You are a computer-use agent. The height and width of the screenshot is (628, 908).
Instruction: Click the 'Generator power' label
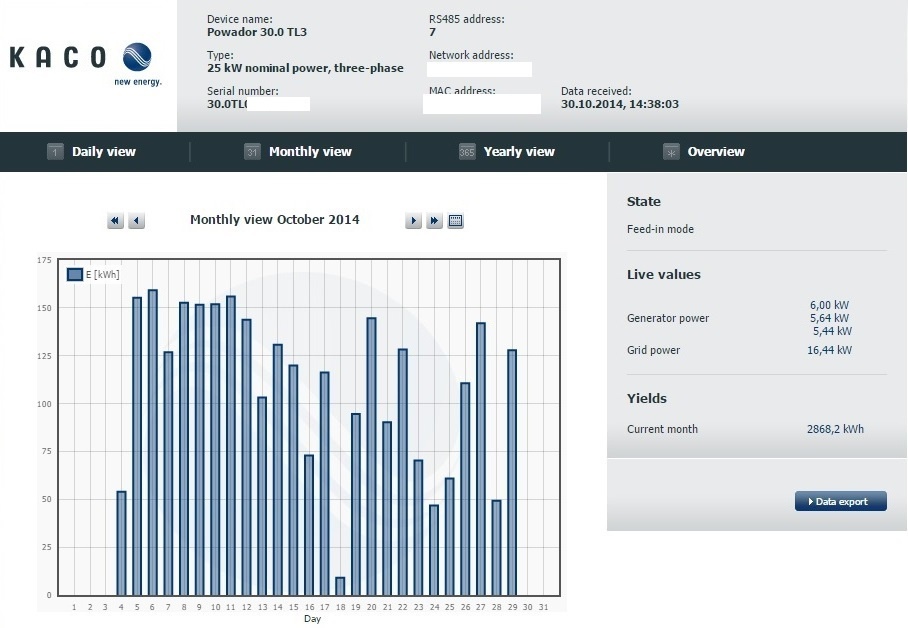668,318
